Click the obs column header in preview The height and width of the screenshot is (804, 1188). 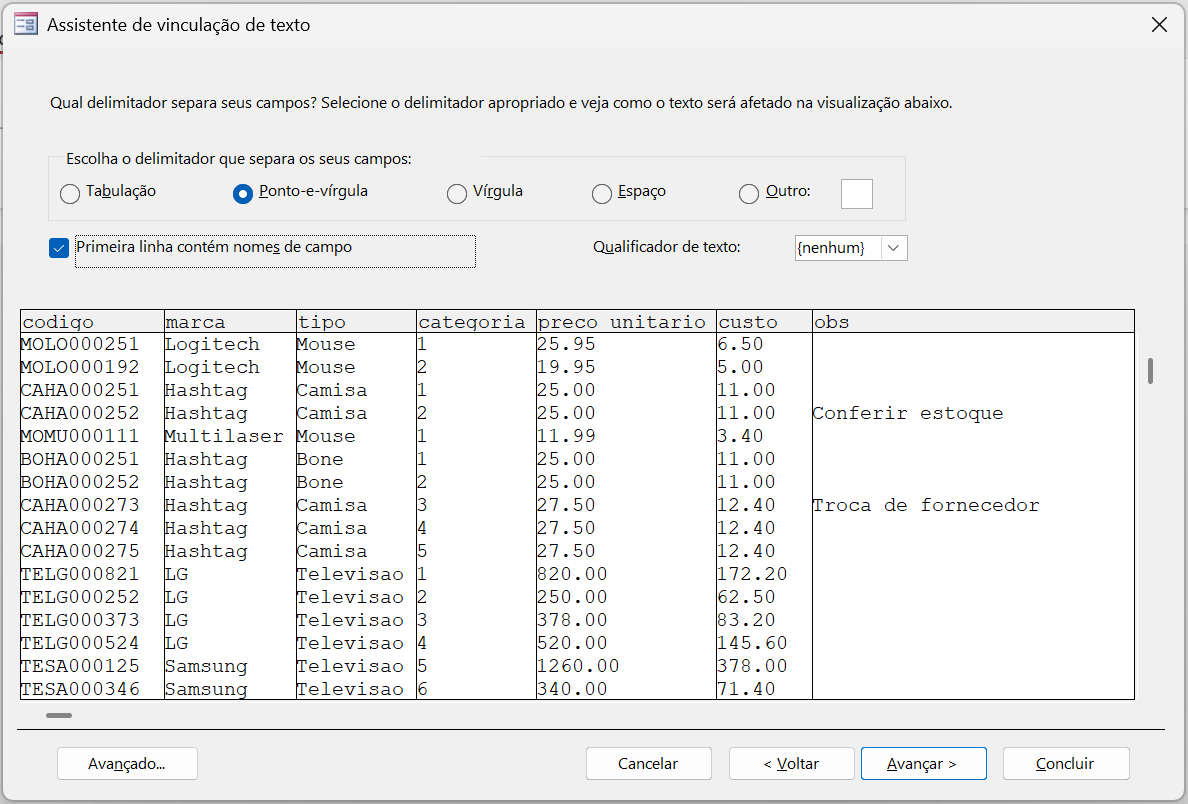pos(972,322)
